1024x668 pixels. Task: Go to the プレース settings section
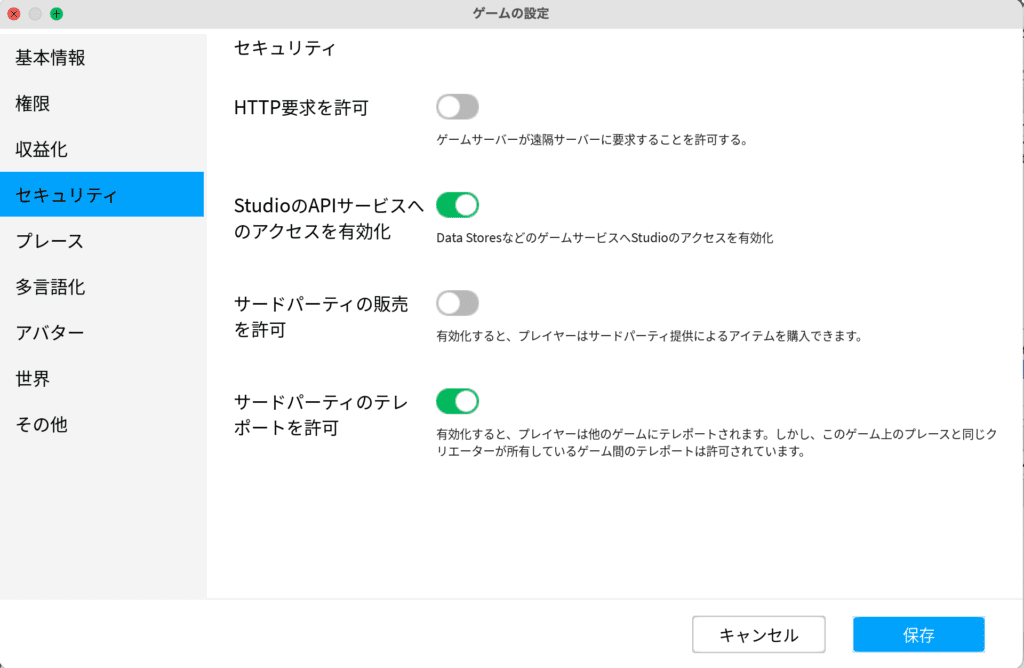click(49, 241)
